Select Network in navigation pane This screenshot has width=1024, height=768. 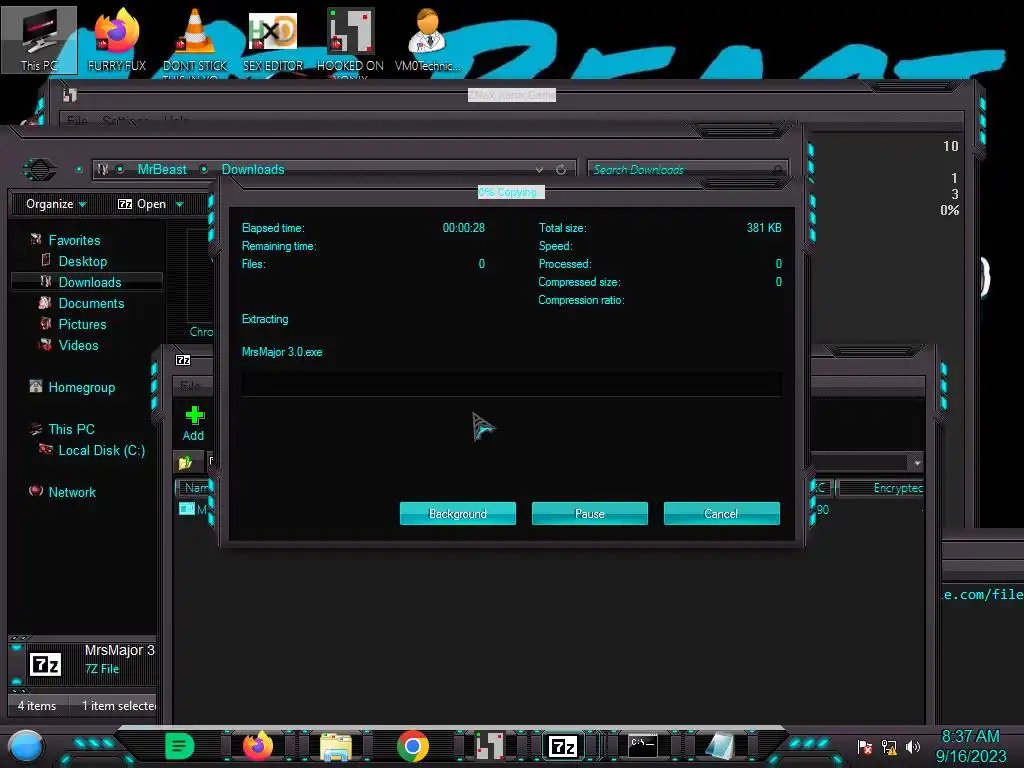(x=72, y=492)
